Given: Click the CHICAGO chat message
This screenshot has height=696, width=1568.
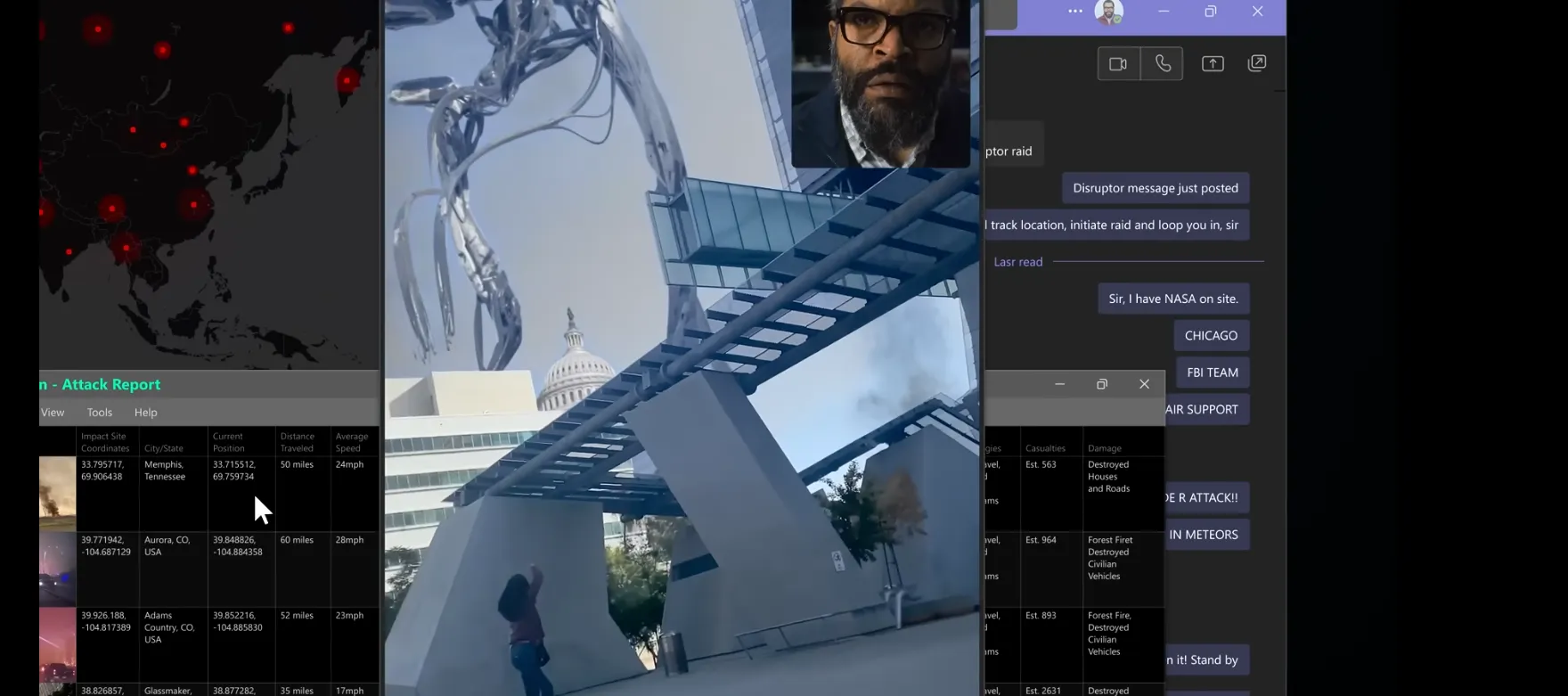Looking at the screenshot, I should [x=1211, y=336].
